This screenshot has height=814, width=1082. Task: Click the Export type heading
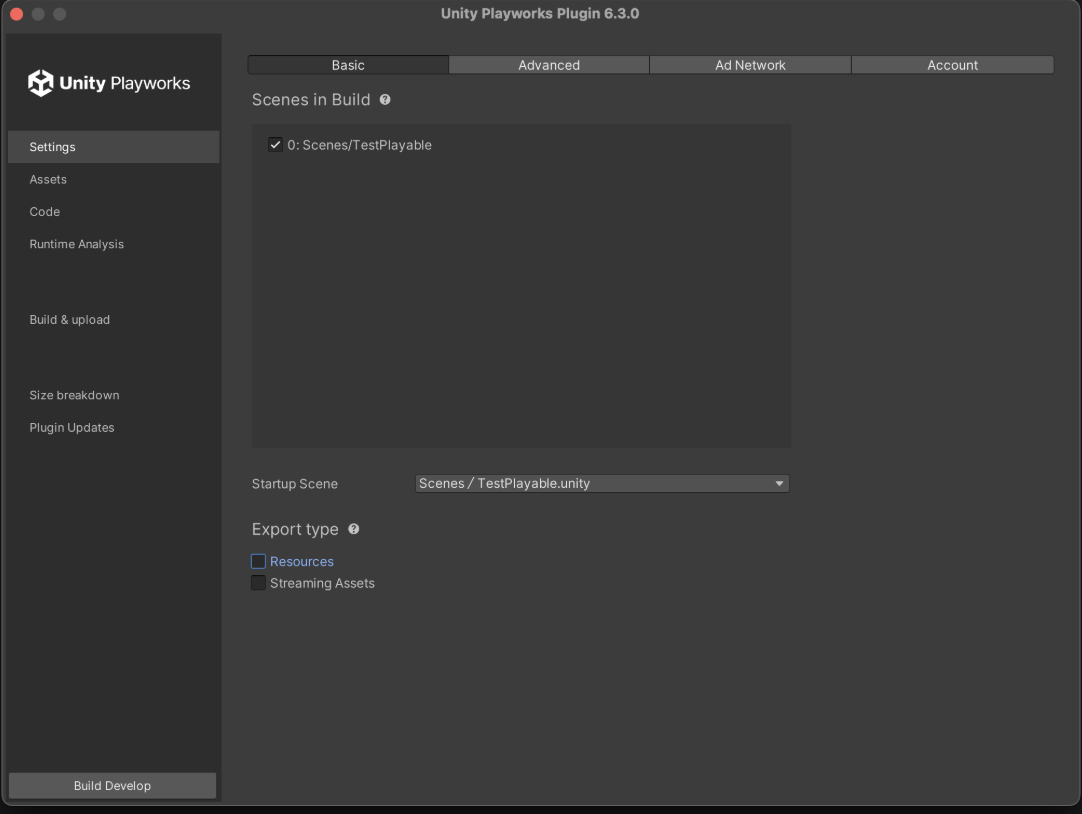[x=295, y=529]
